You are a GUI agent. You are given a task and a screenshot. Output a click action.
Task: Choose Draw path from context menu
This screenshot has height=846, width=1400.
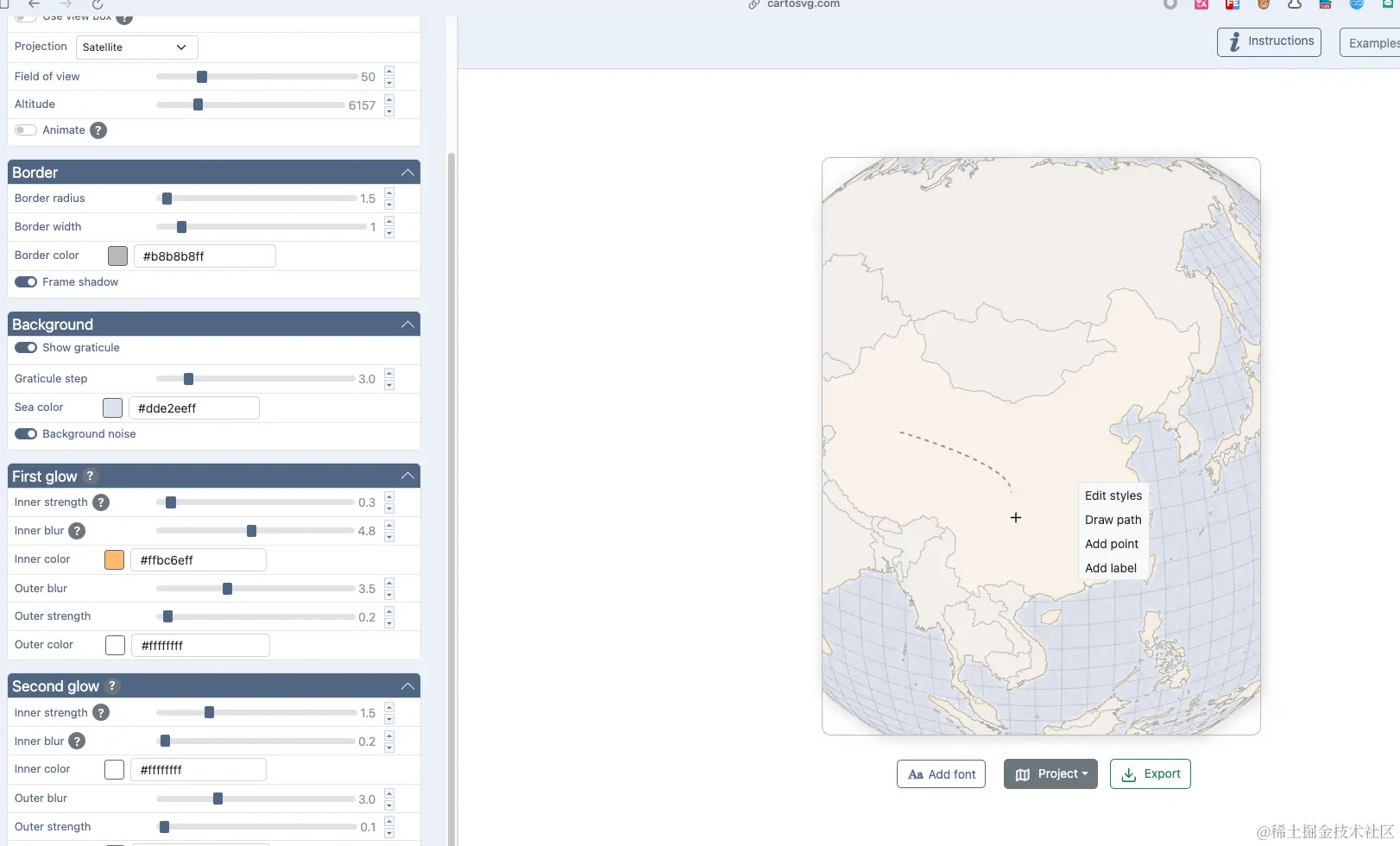(x=1113, y=520)
